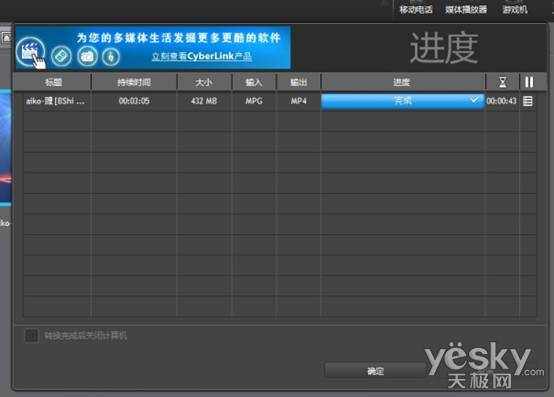Click the video thumbnail at left edge
This screenshot has width=554, height=397.
(x=5, y=147)
